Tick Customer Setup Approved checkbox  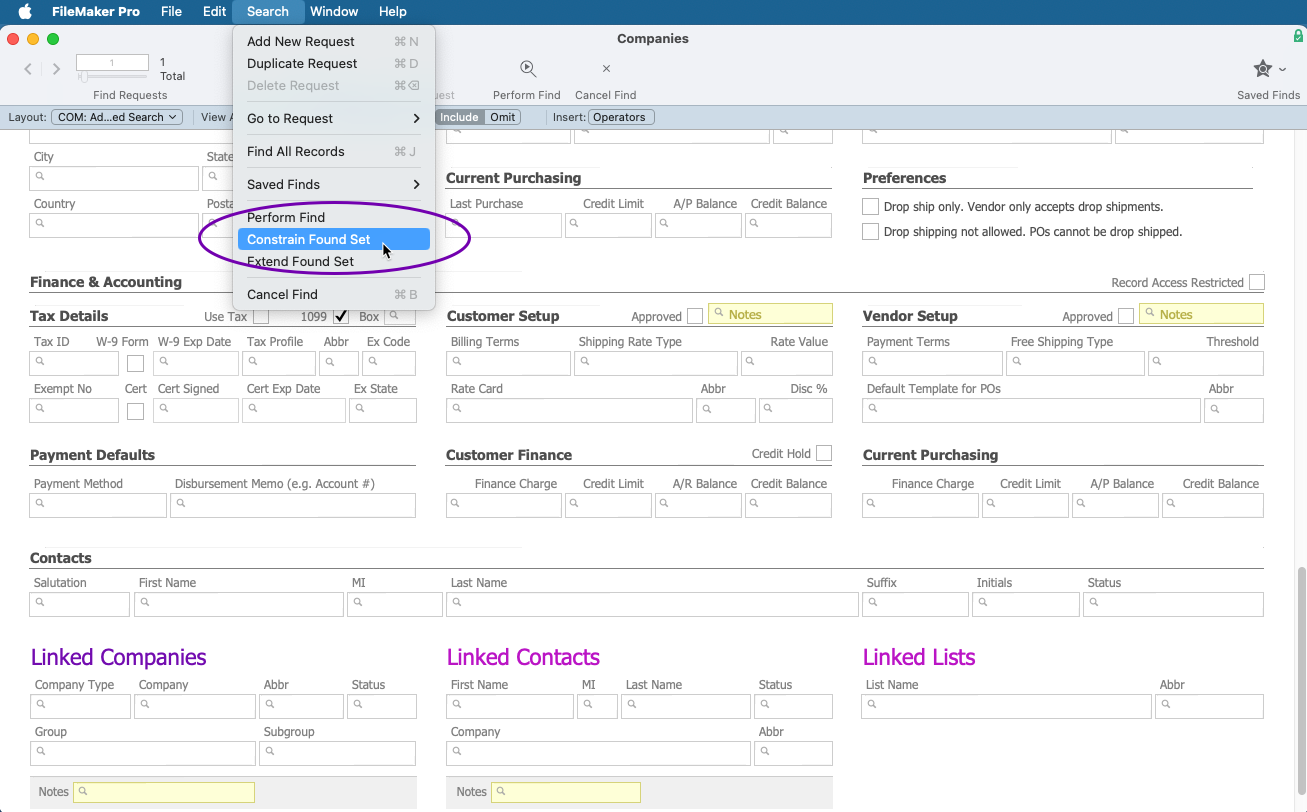tap(695, 316)
